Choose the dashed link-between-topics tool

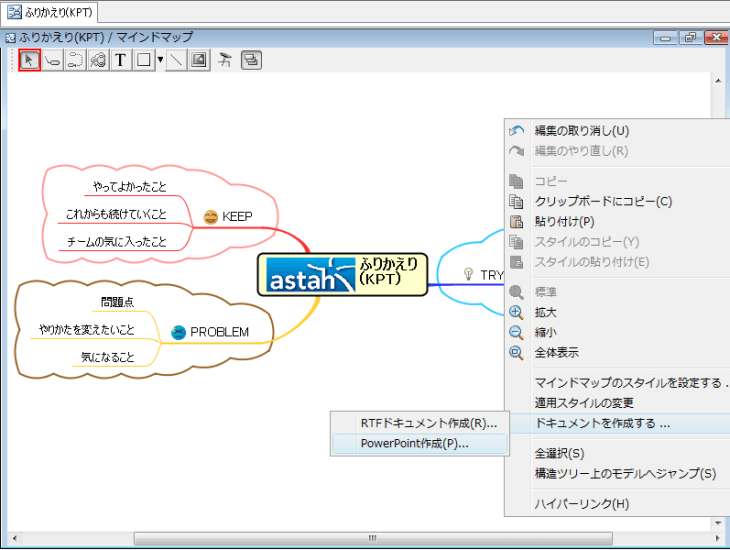pos(75,60)
